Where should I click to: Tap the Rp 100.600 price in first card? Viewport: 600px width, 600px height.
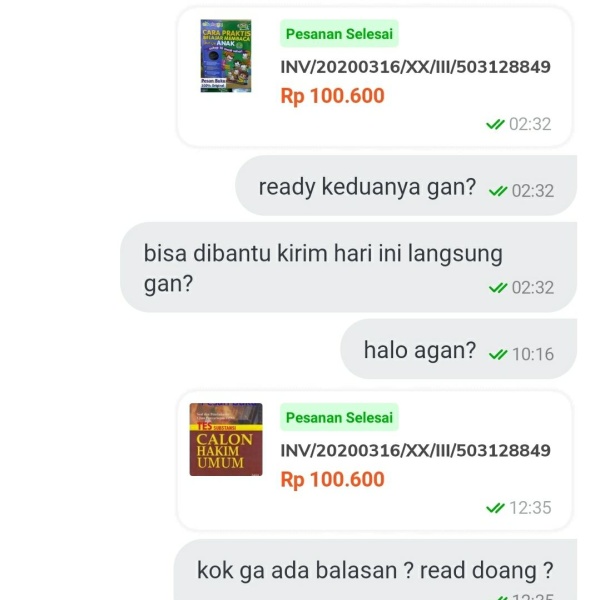coord(332,96)
